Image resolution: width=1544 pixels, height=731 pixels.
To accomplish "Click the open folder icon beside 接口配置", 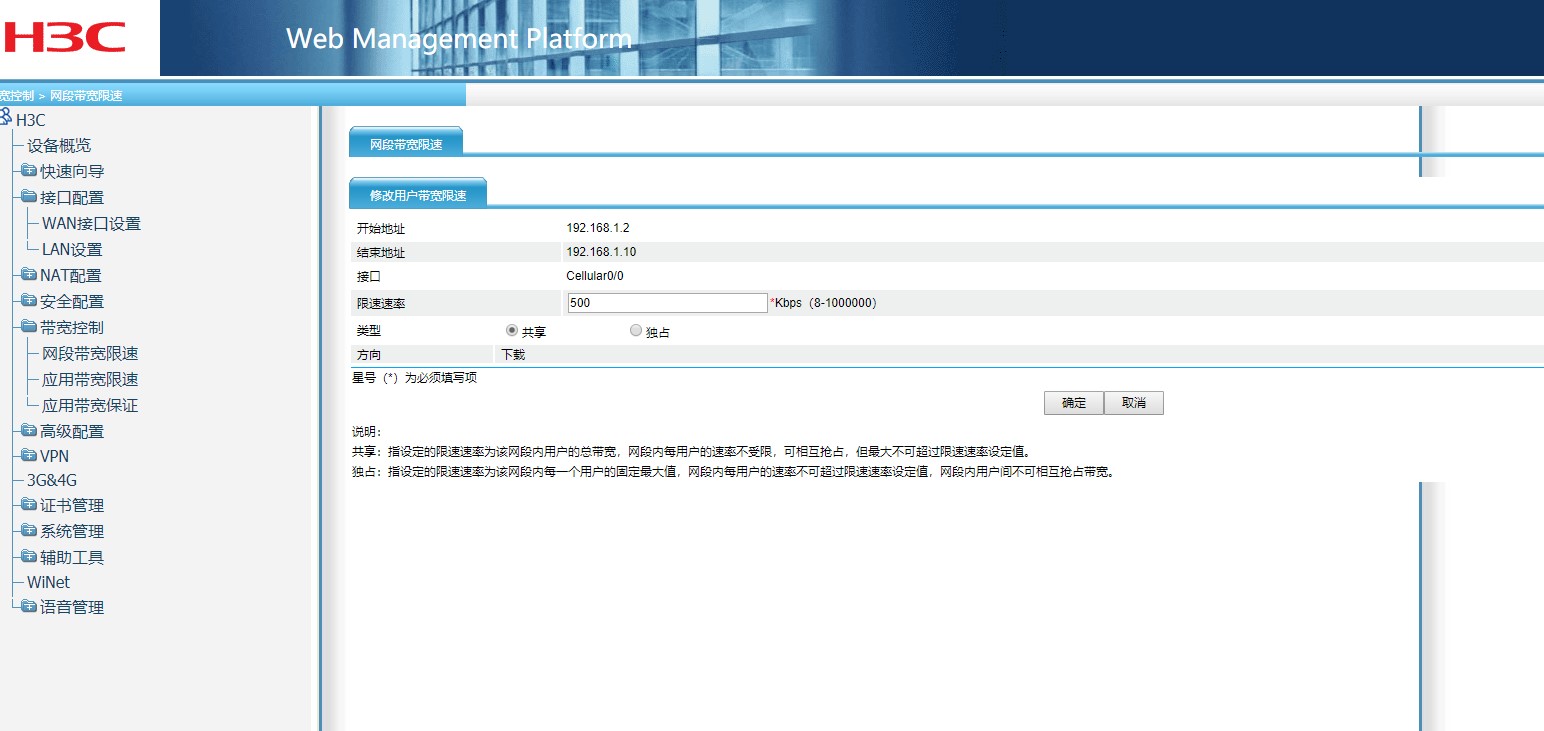I will pos(29,197).
